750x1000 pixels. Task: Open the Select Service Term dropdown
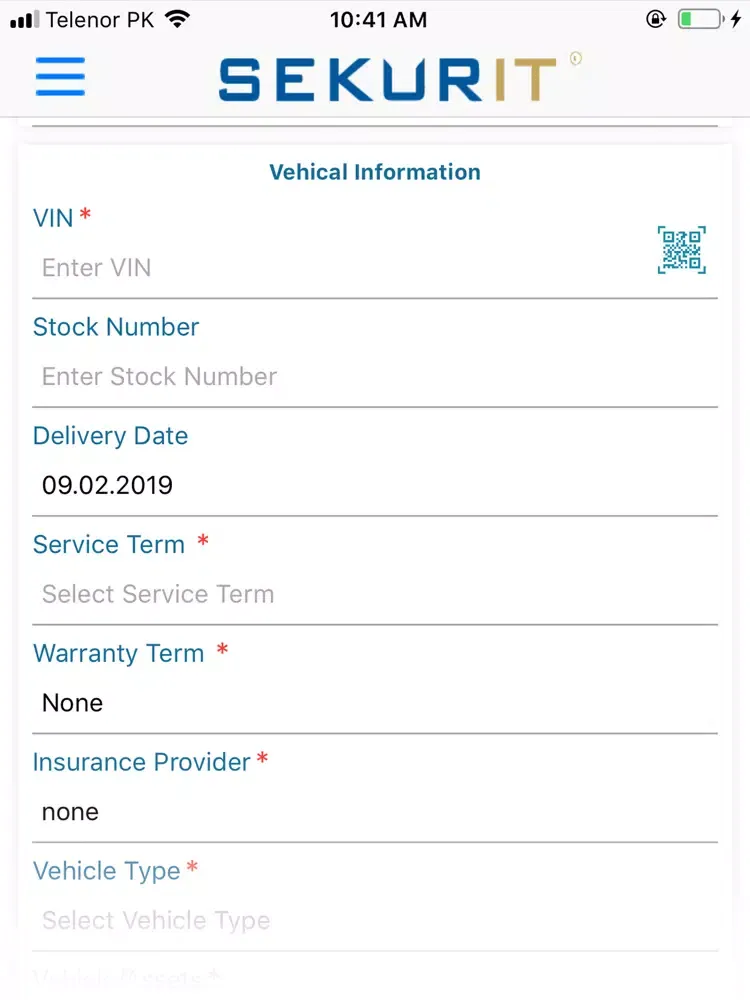(375, 594)
